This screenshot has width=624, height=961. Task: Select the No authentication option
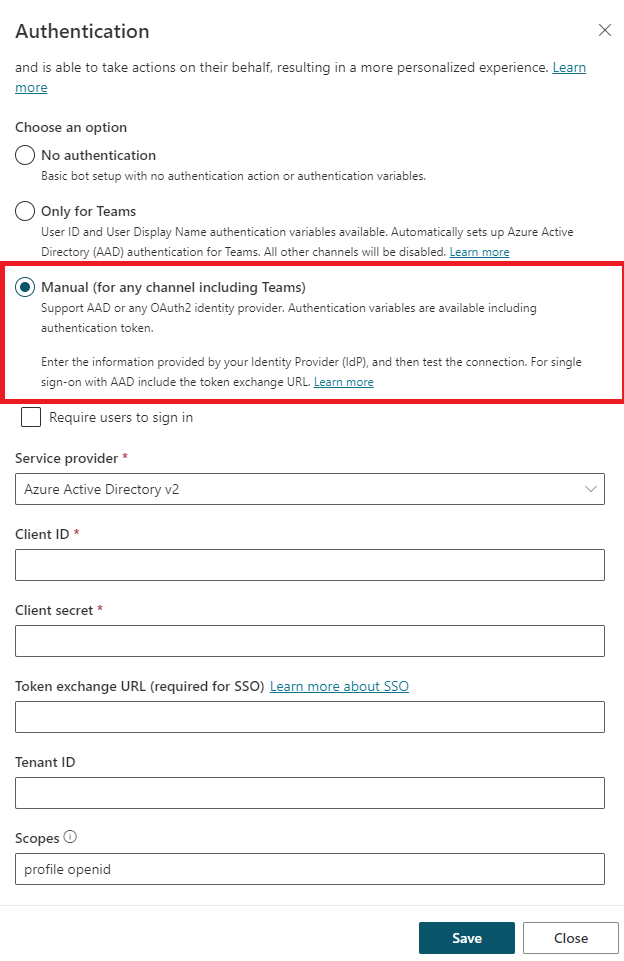[26, 156]
